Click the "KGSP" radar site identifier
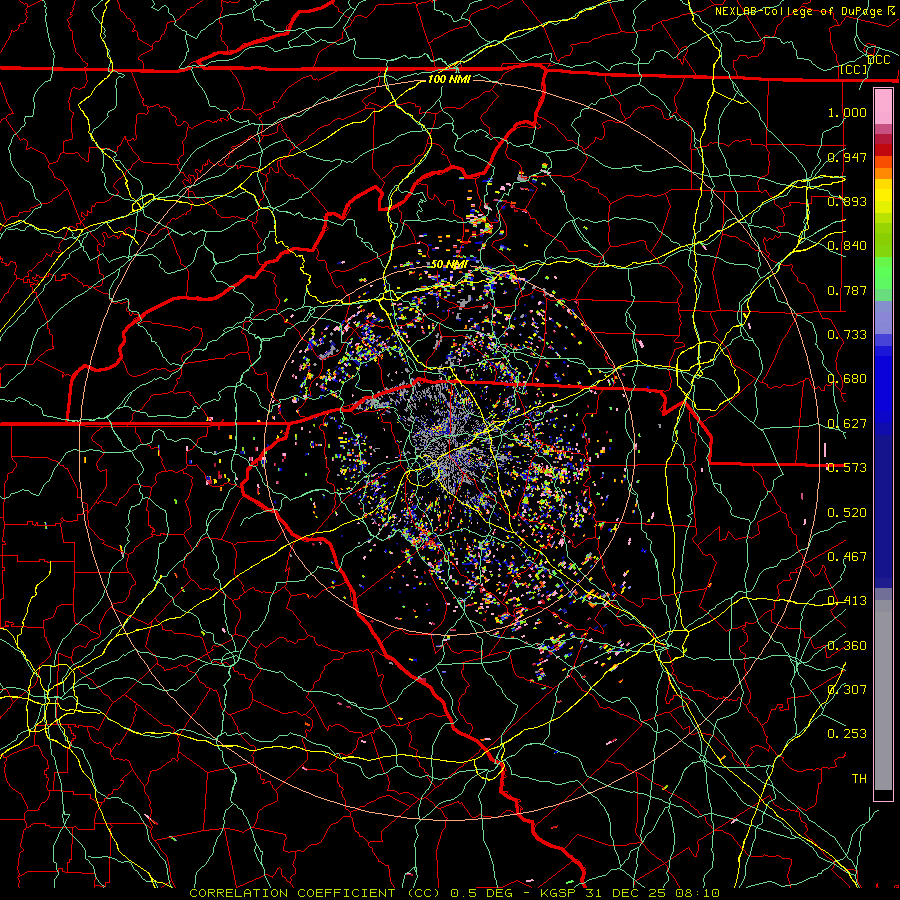900x900 pixels. click(x=559, y=893)
